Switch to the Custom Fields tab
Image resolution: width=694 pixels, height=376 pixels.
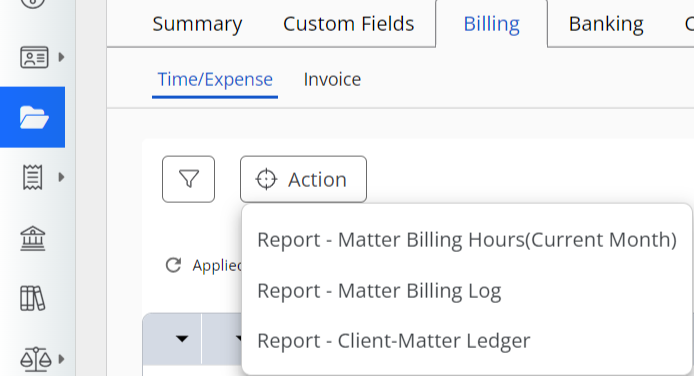[x=348, y=24]
